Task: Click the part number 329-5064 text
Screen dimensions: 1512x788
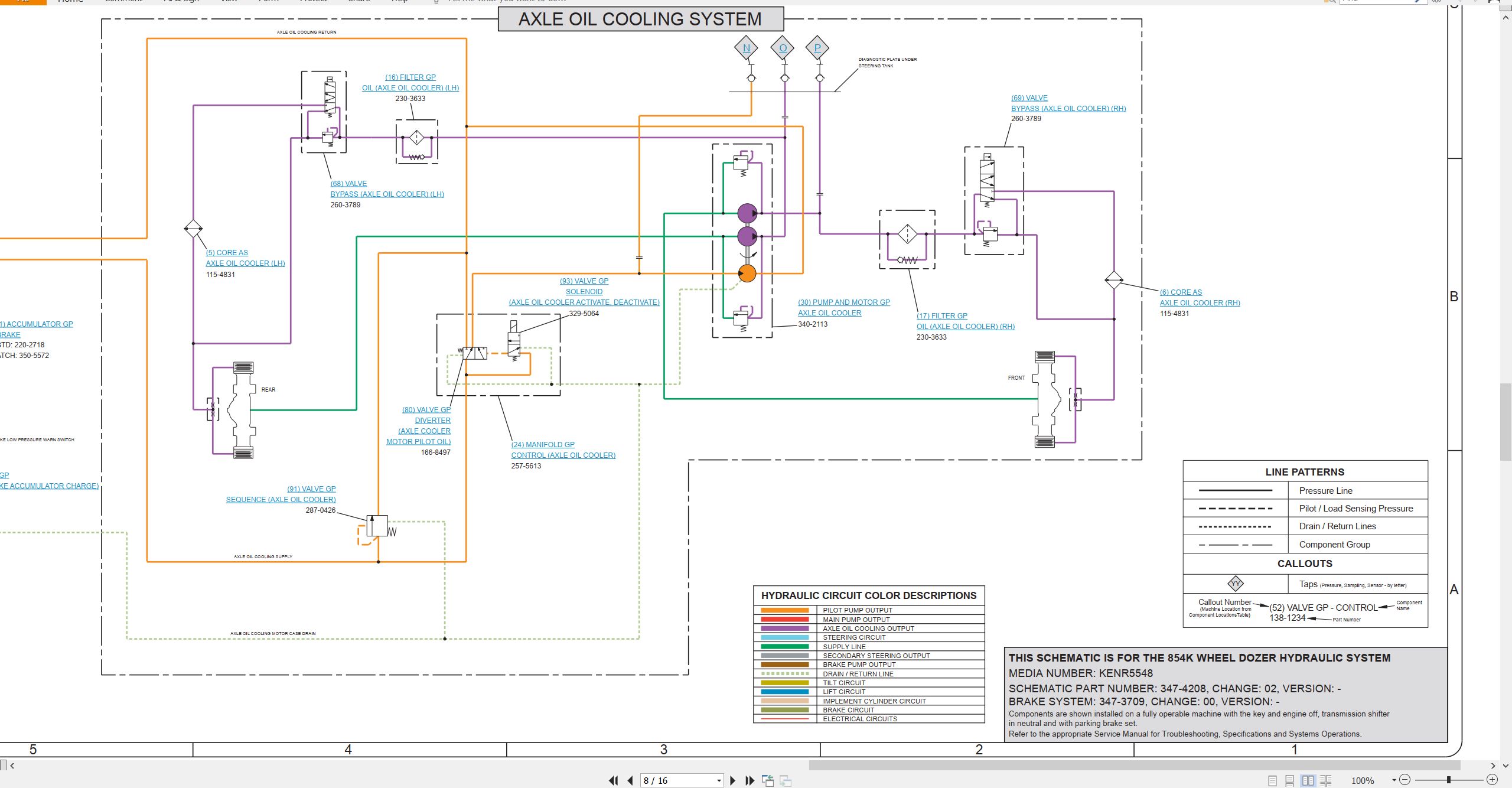Action: [x=584, y=313]
